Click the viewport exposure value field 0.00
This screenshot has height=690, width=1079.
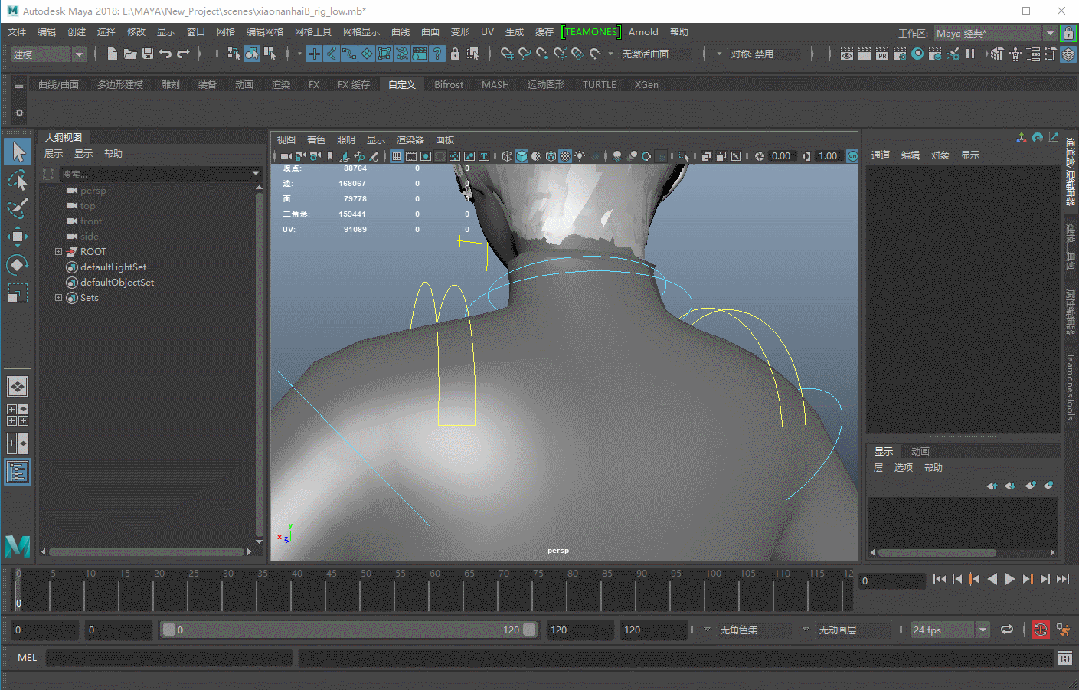click(782, 156)
